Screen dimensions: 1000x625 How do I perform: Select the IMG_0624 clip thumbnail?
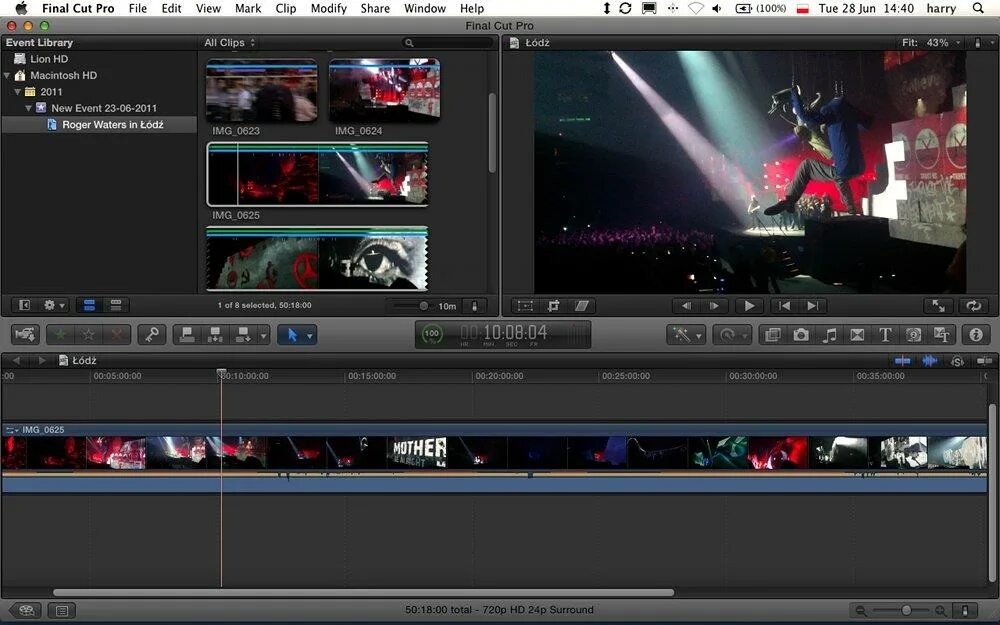[384, 91]
